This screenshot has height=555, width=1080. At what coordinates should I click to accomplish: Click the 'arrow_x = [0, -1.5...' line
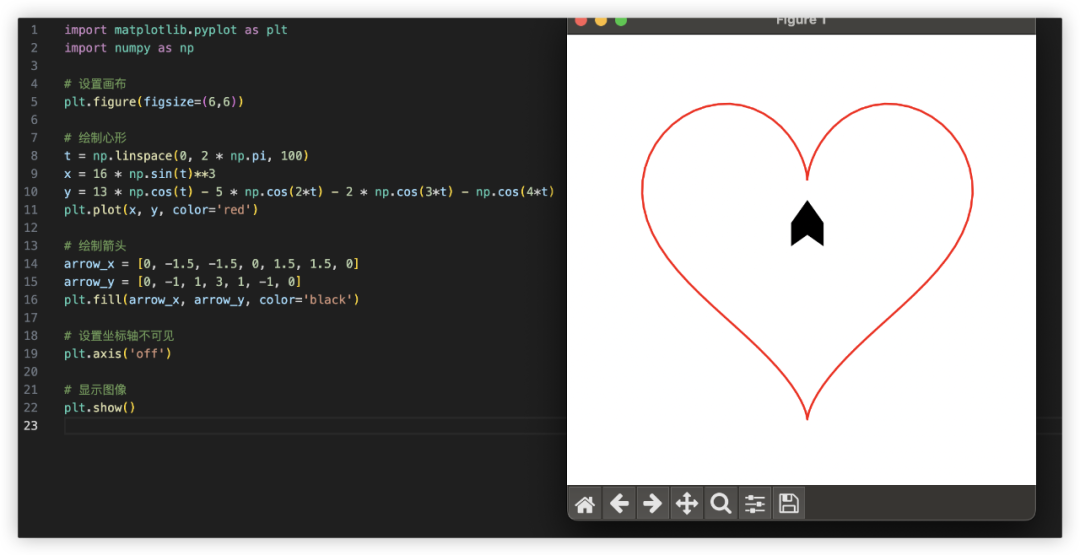pyautogui.click(x=211, y=264)
